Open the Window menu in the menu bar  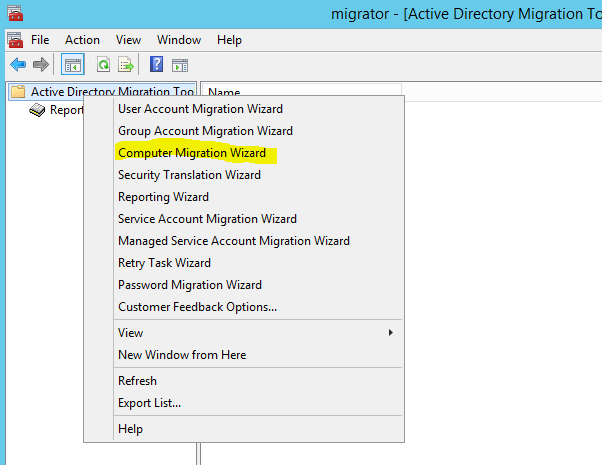tap(178, 40)
